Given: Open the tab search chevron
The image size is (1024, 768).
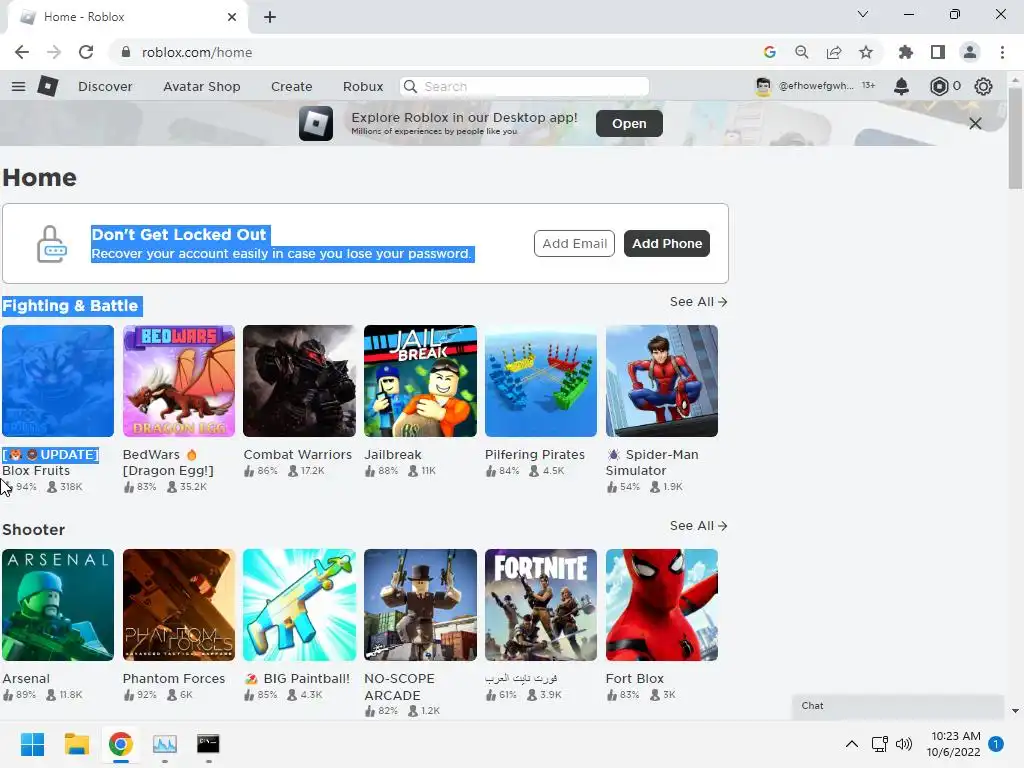Looking at the screenshot, I should [x=863, y=14].
